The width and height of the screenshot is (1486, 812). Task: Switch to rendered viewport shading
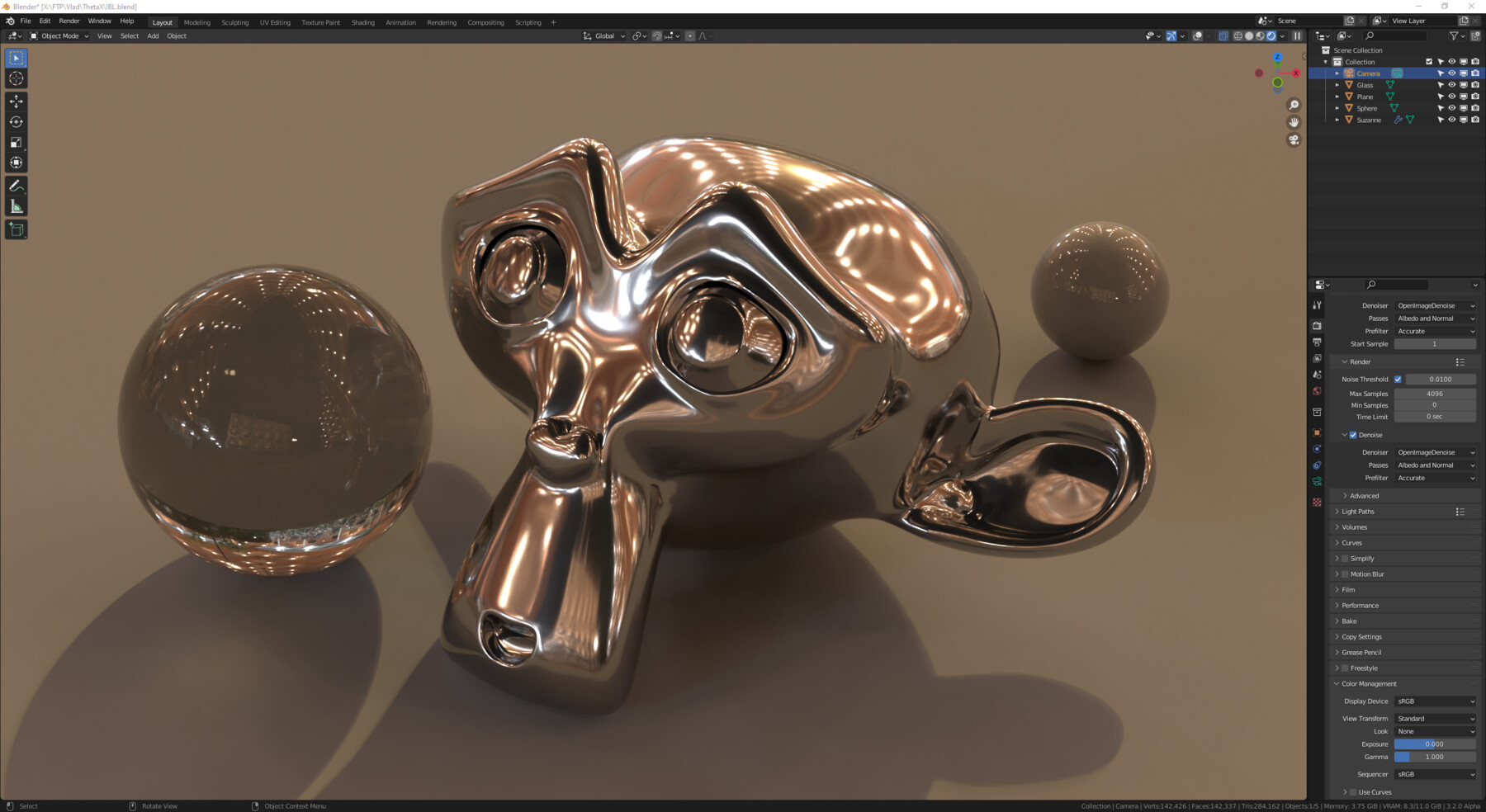[x=1271, y=35]
